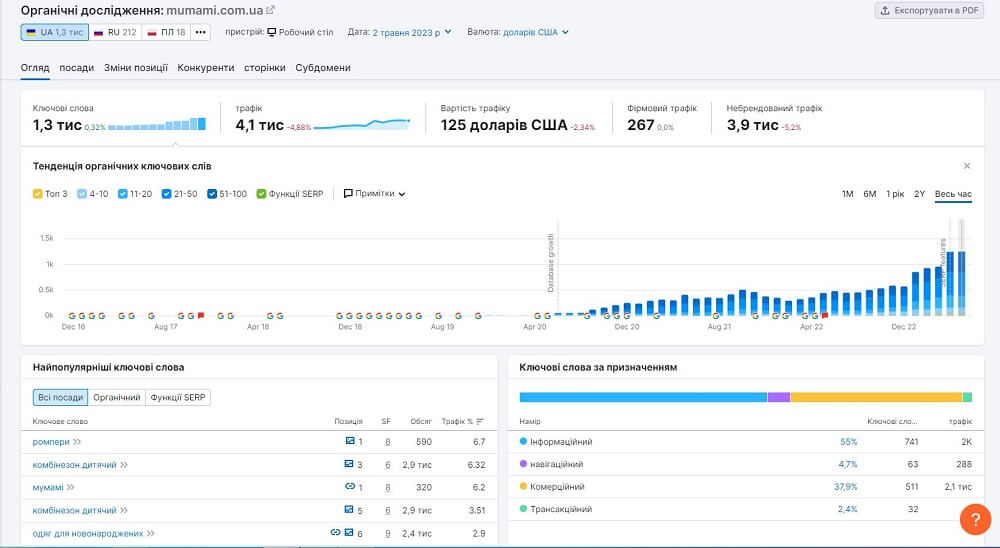The image size is (1000, 548).
Task: Open external link icon next to mumami.com.ua
Action: [271, 10]
